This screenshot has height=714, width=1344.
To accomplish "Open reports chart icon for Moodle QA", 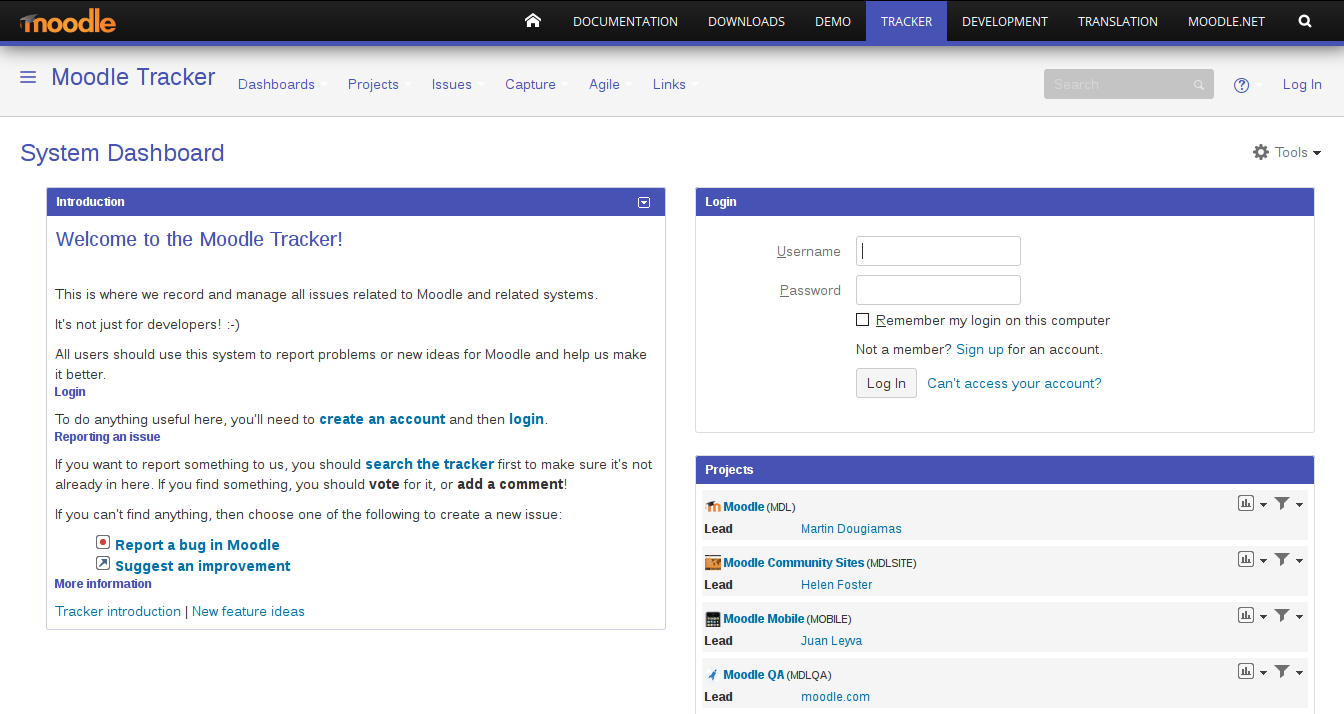I will point(1246,672).
